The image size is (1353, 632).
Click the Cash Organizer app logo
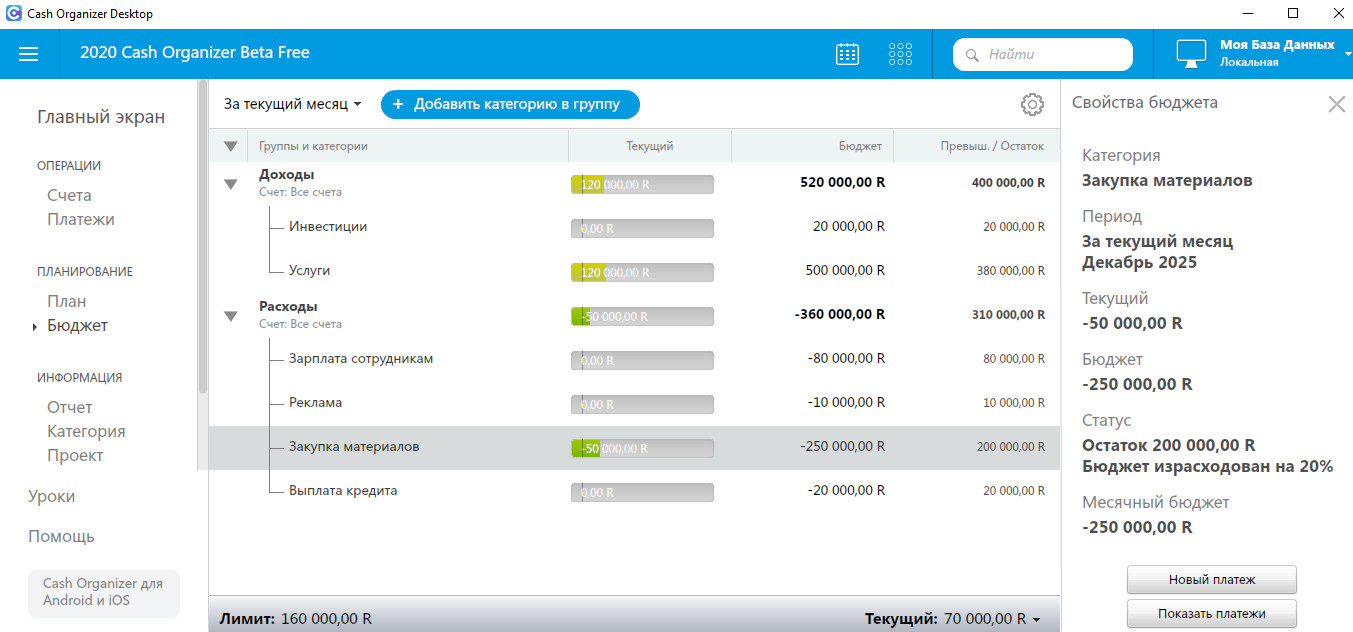pyautogui.click(x=14, y=14)
